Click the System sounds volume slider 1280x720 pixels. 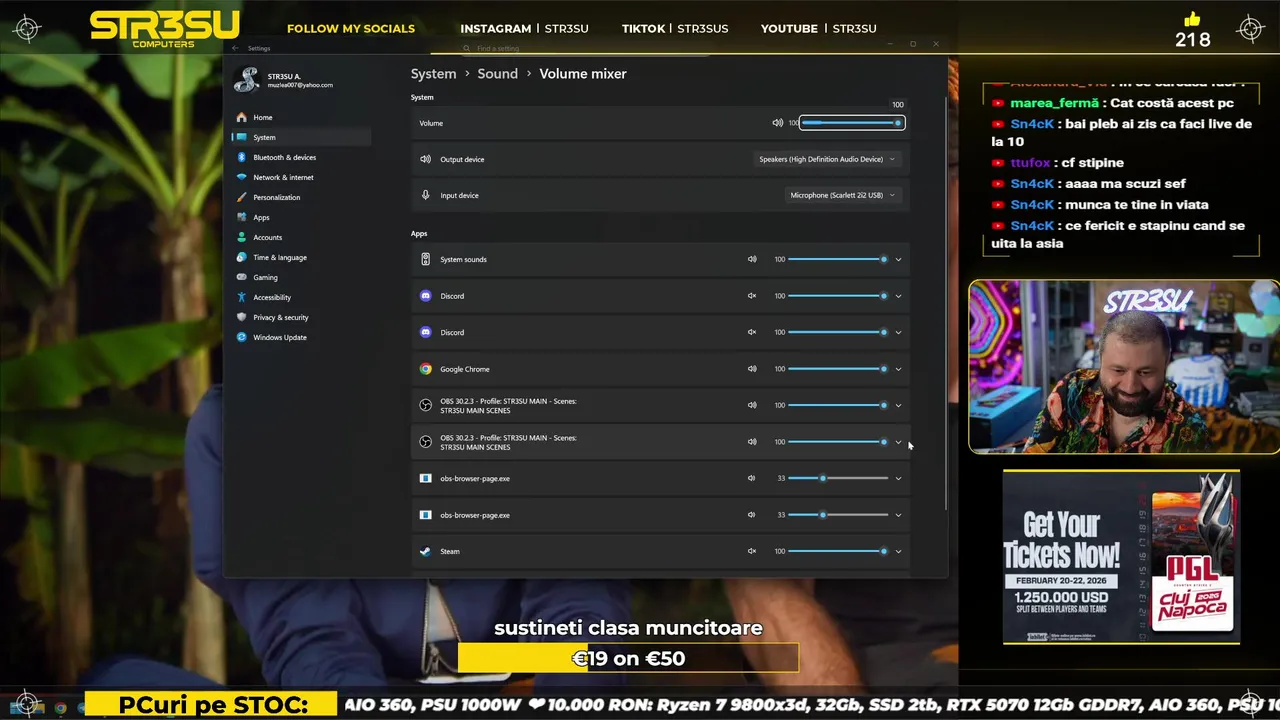coord(838,259)
